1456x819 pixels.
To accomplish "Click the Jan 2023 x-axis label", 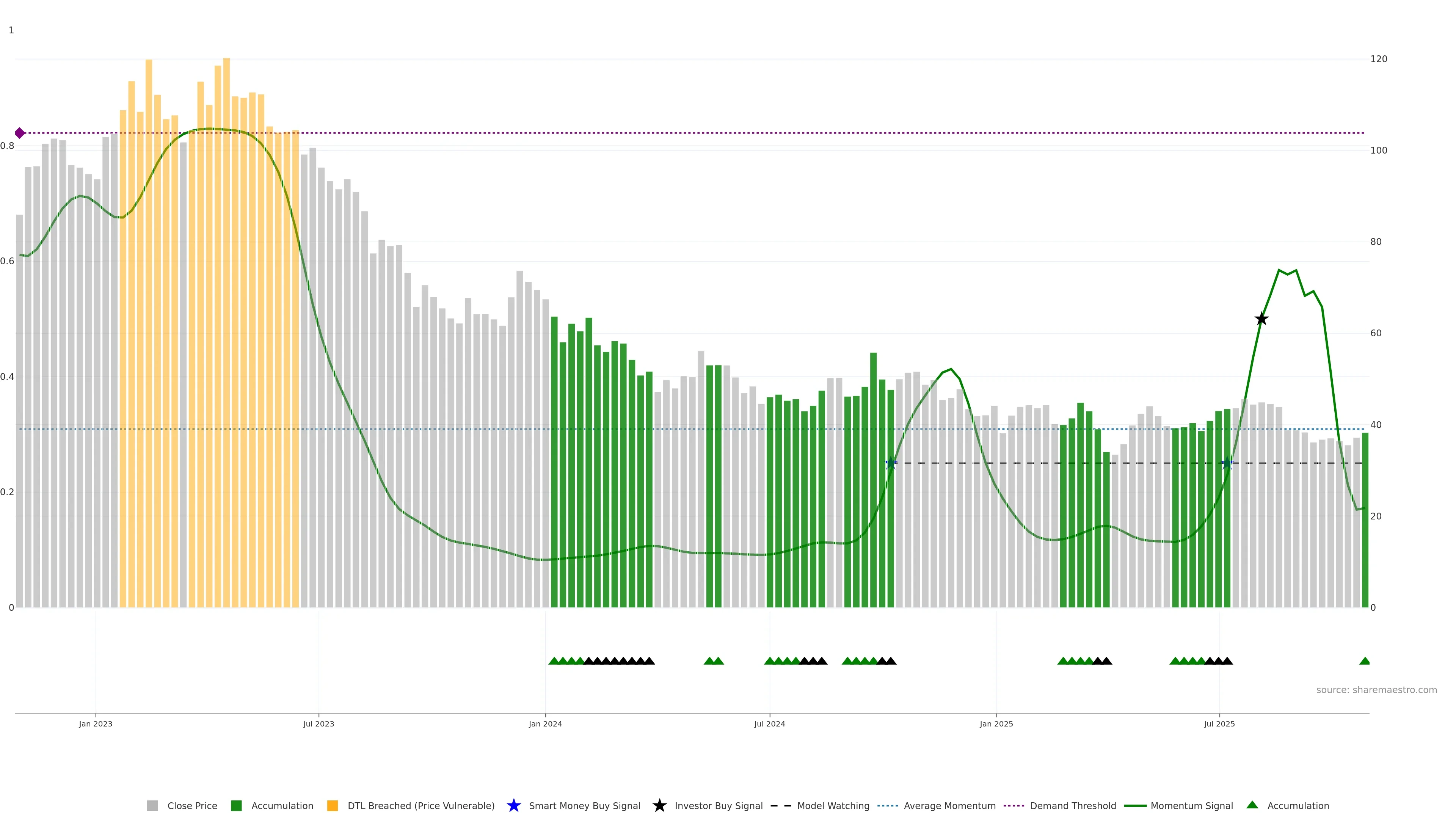I will [96, 723].
